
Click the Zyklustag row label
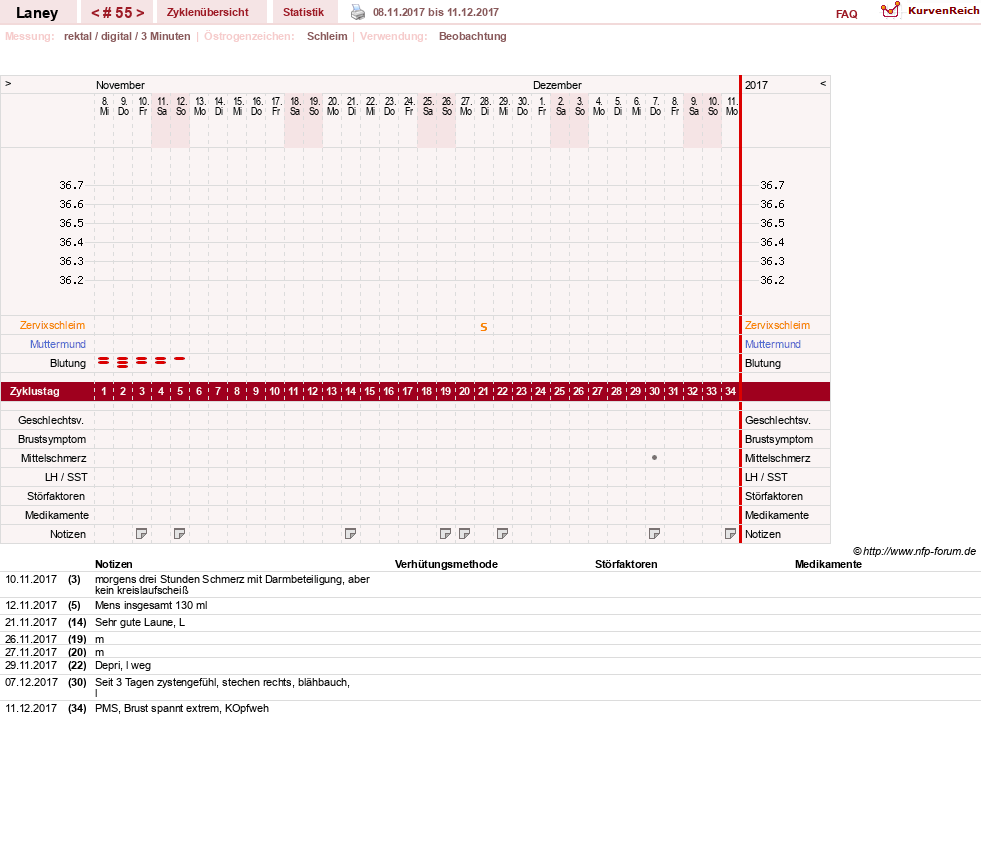click(35, 391)
